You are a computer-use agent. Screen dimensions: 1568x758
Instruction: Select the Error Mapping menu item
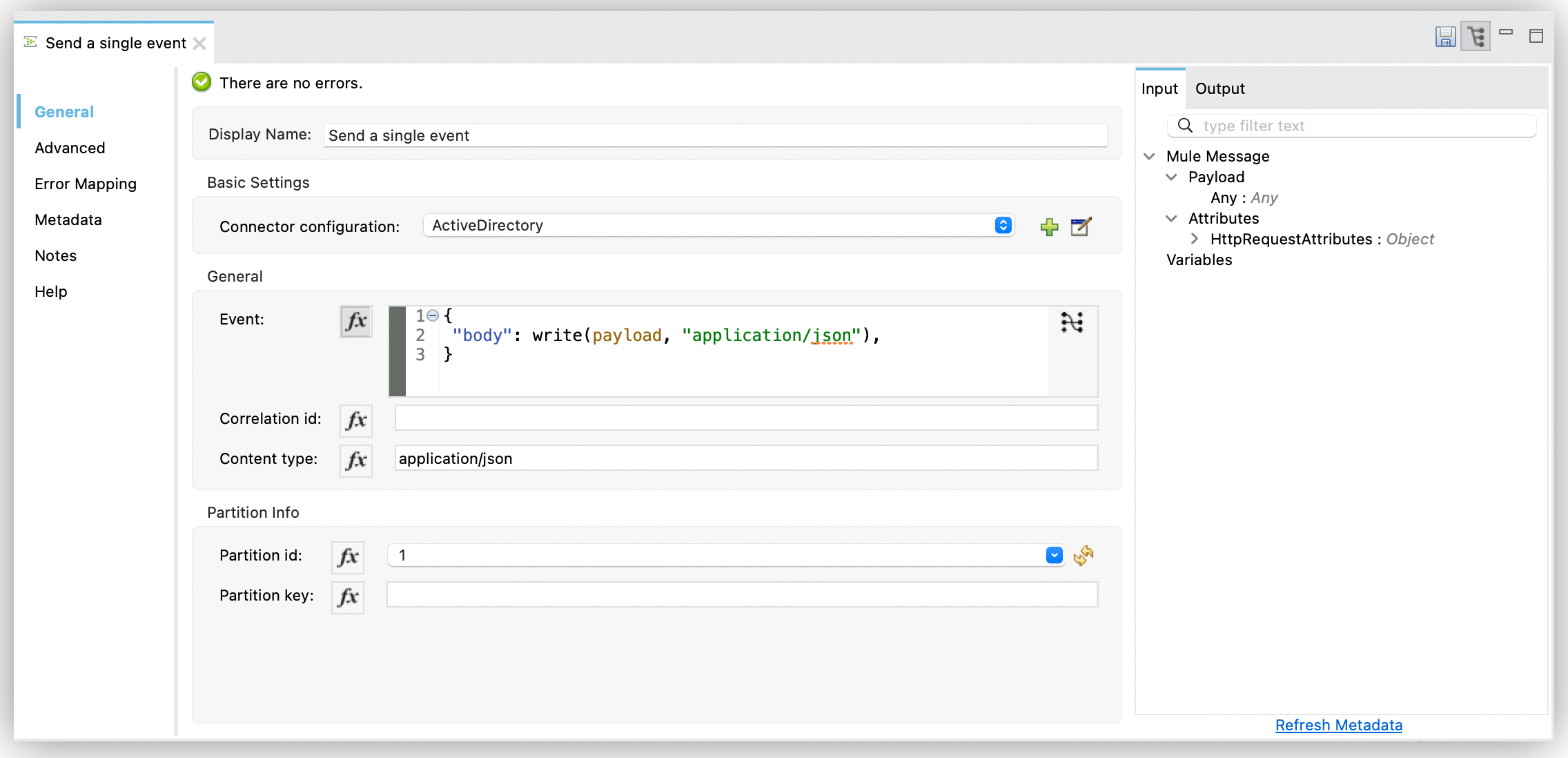[x=86, y=184]
